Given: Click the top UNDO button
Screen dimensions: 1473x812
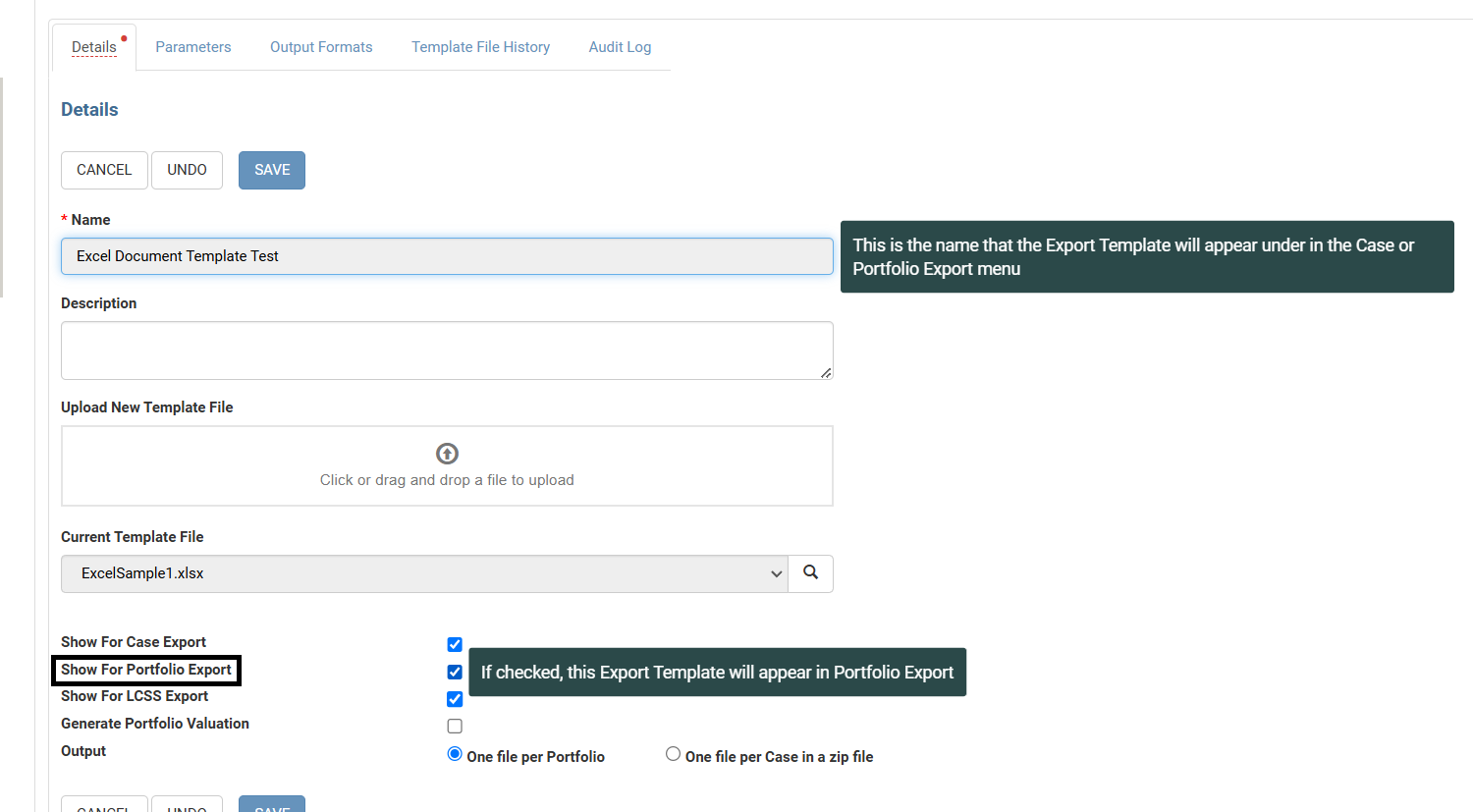Looking at the screenshot, I should [187, 170].
